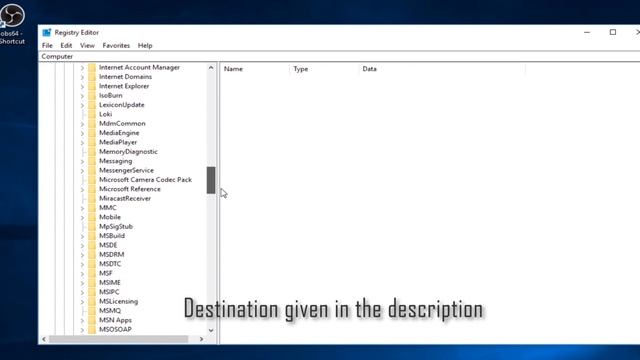
Task: Select the MiracastReceiver folder icon
Action: (x=92, y=198)
